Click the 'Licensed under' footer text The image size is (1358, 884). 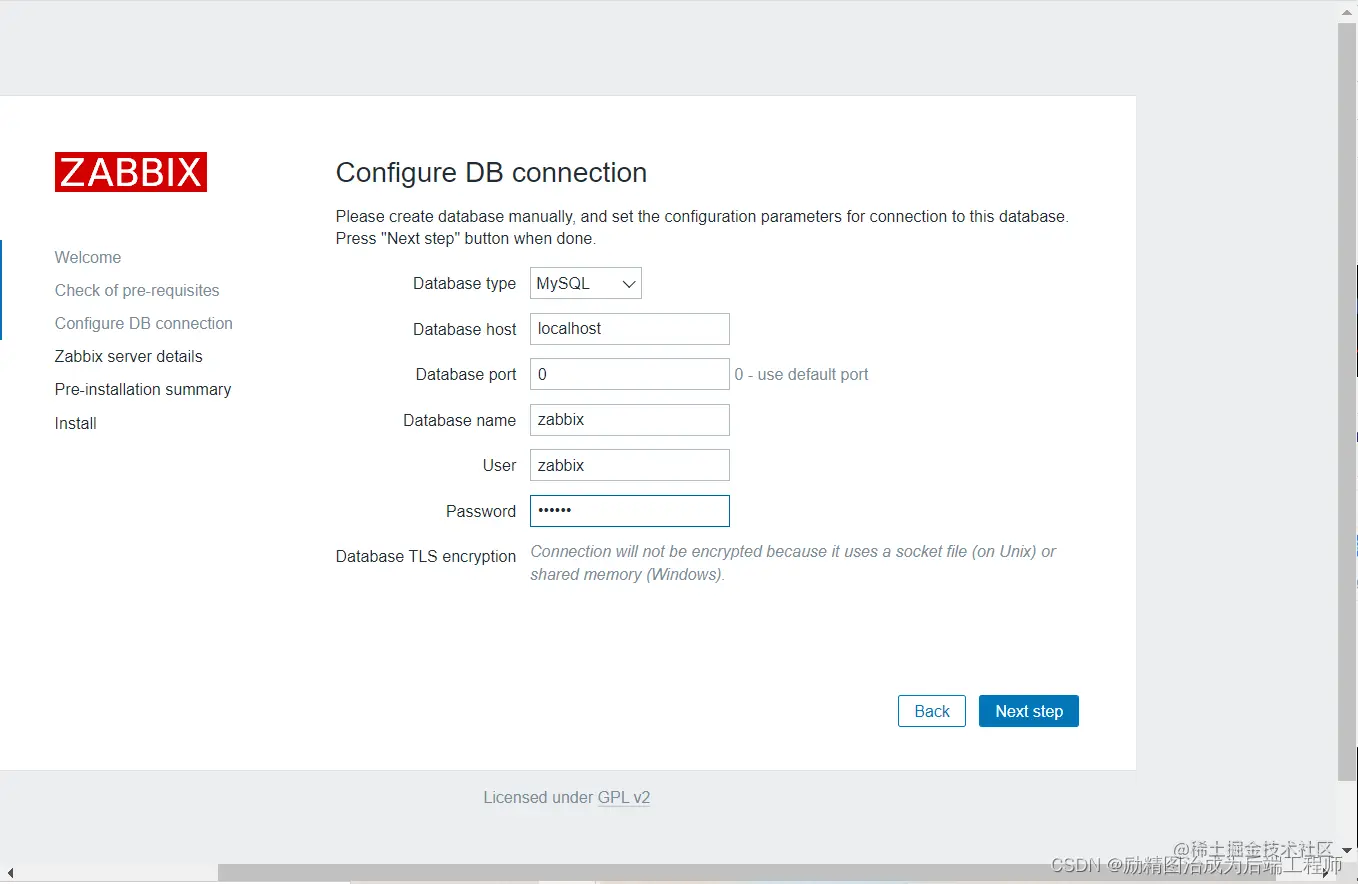click(x=538, y=797)
